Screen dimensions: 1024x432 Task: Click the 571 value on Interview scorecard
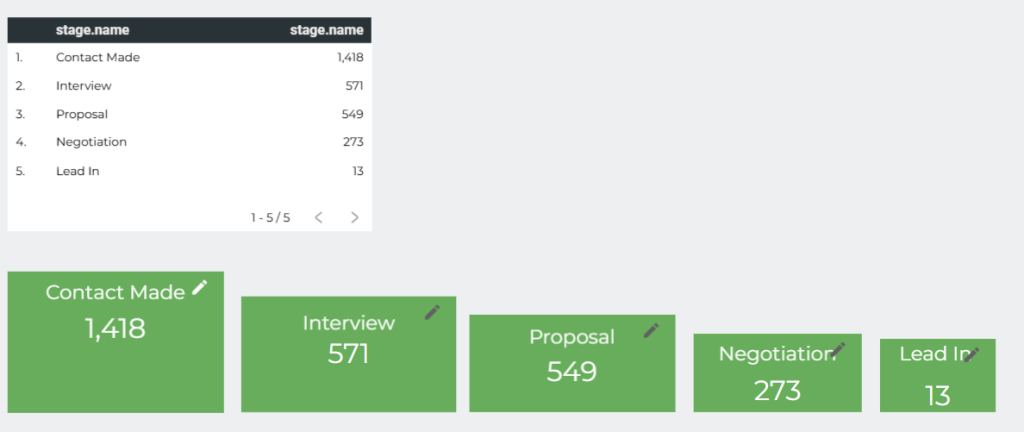[348, 354]
